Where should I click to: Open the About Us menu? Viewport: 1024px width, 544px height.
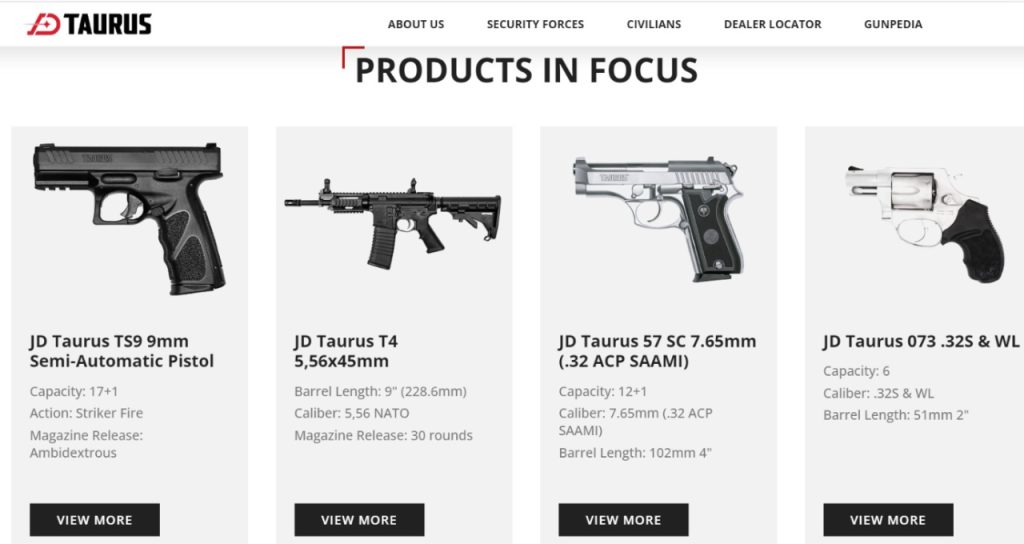point(416,24)
